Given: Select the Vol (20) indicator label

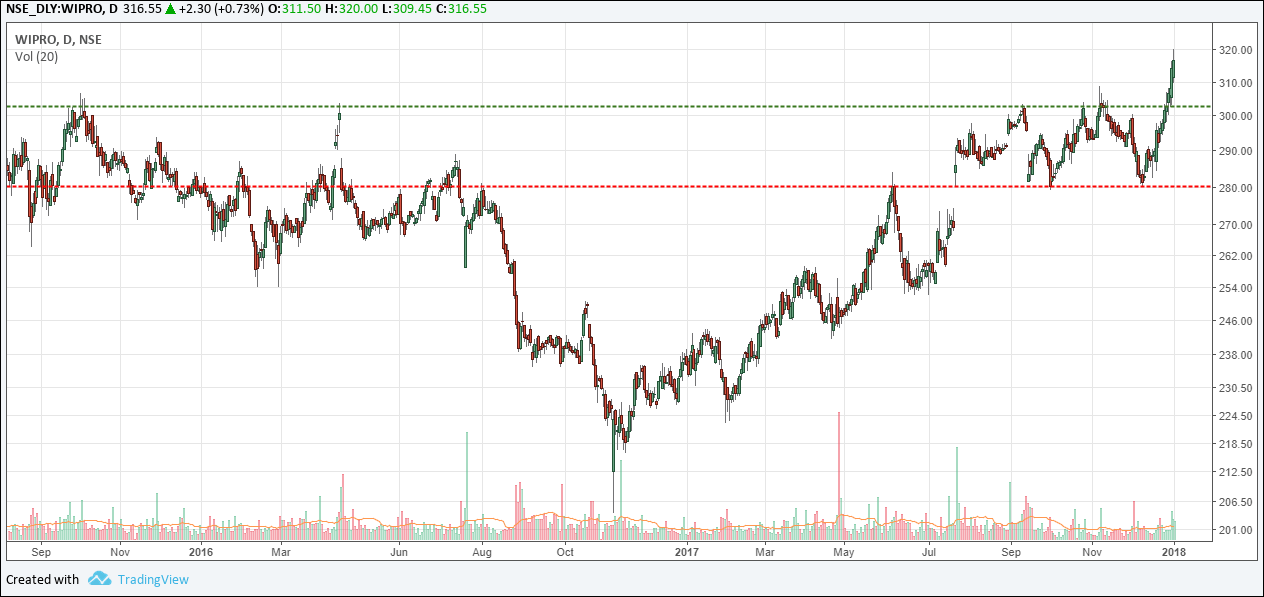Looking at the screenshot, I should click(x=36, y=57).
